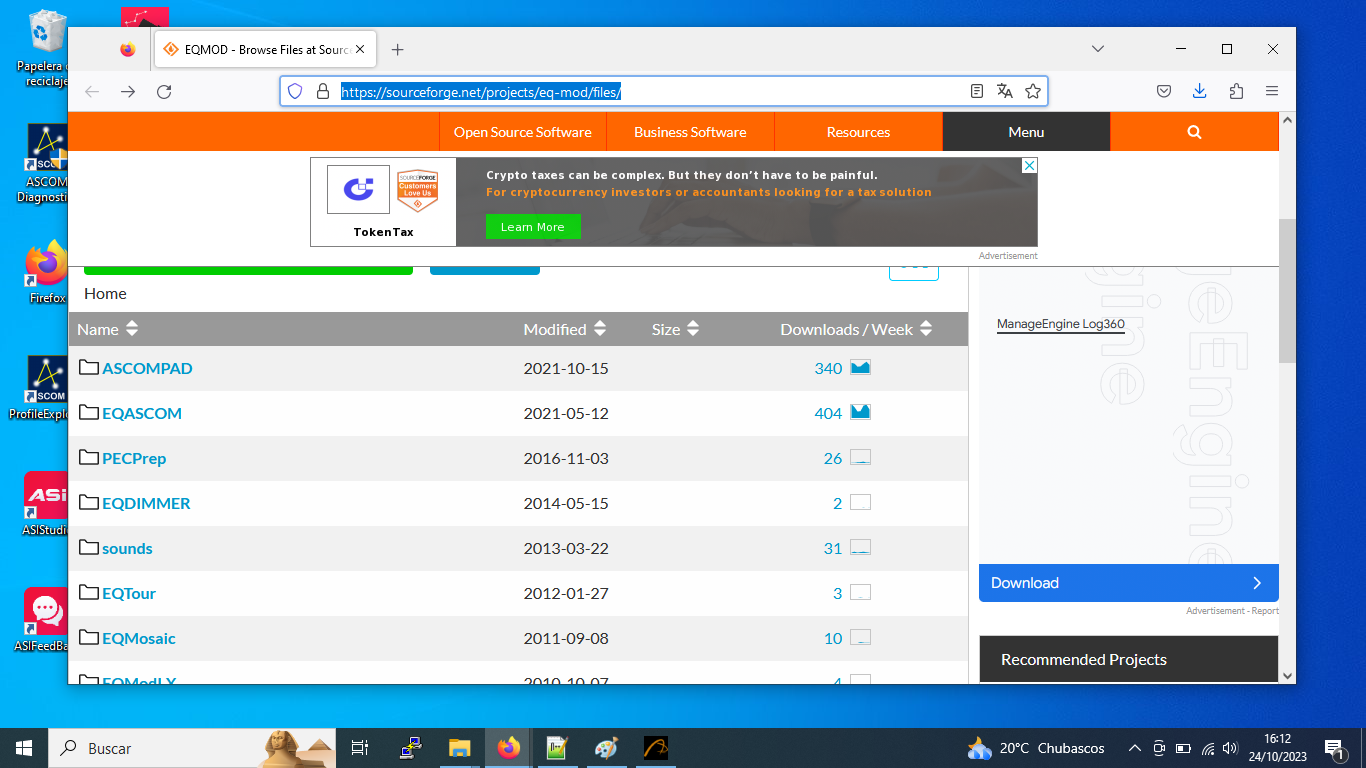Sort the file list by Name column
The image size is (1366, 768).
coord(108,329)
